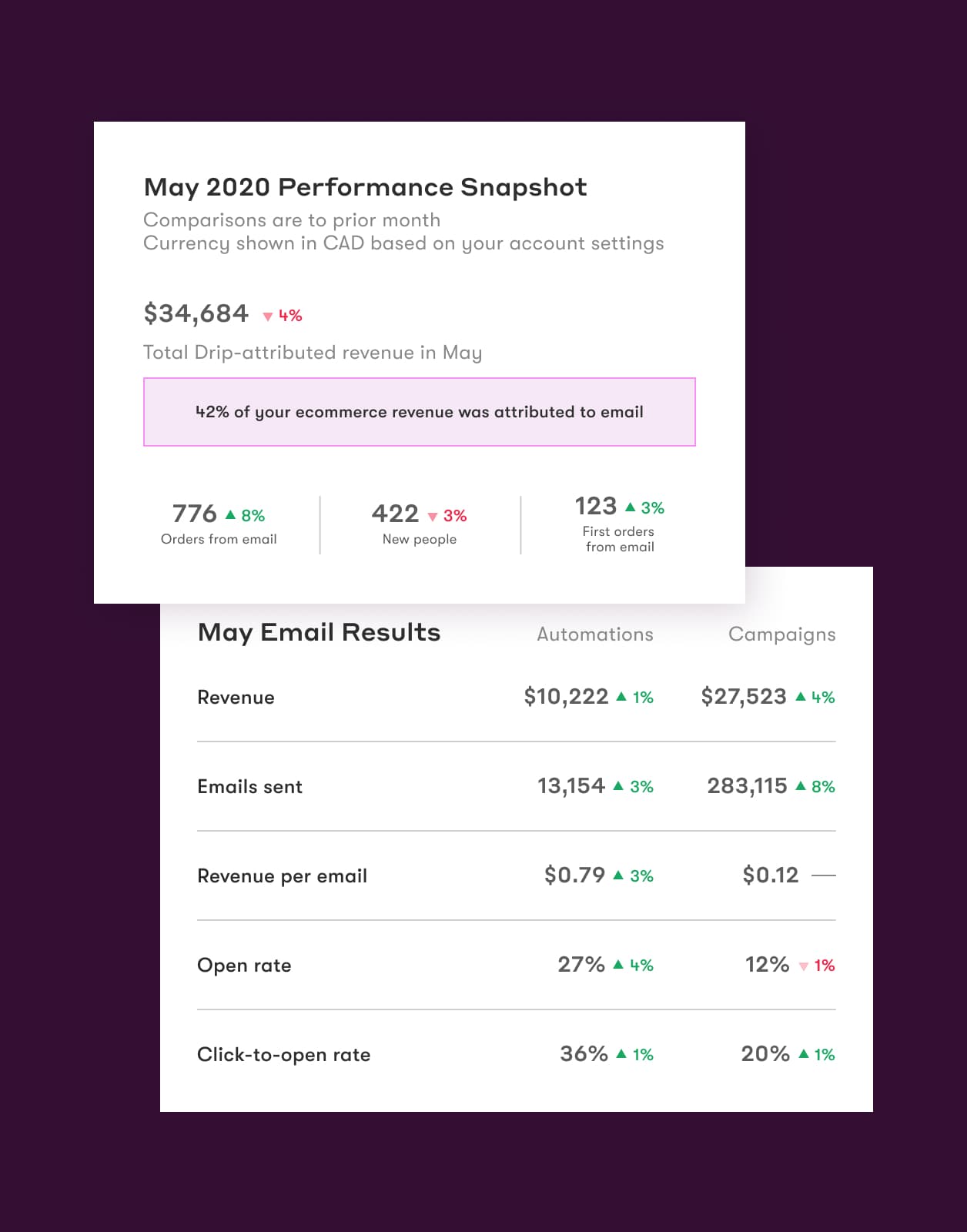Viewport: 967px width, 1232px height.
Task: Click the up arrow beside $0.79 revenue per email
Action: point(619,875)
